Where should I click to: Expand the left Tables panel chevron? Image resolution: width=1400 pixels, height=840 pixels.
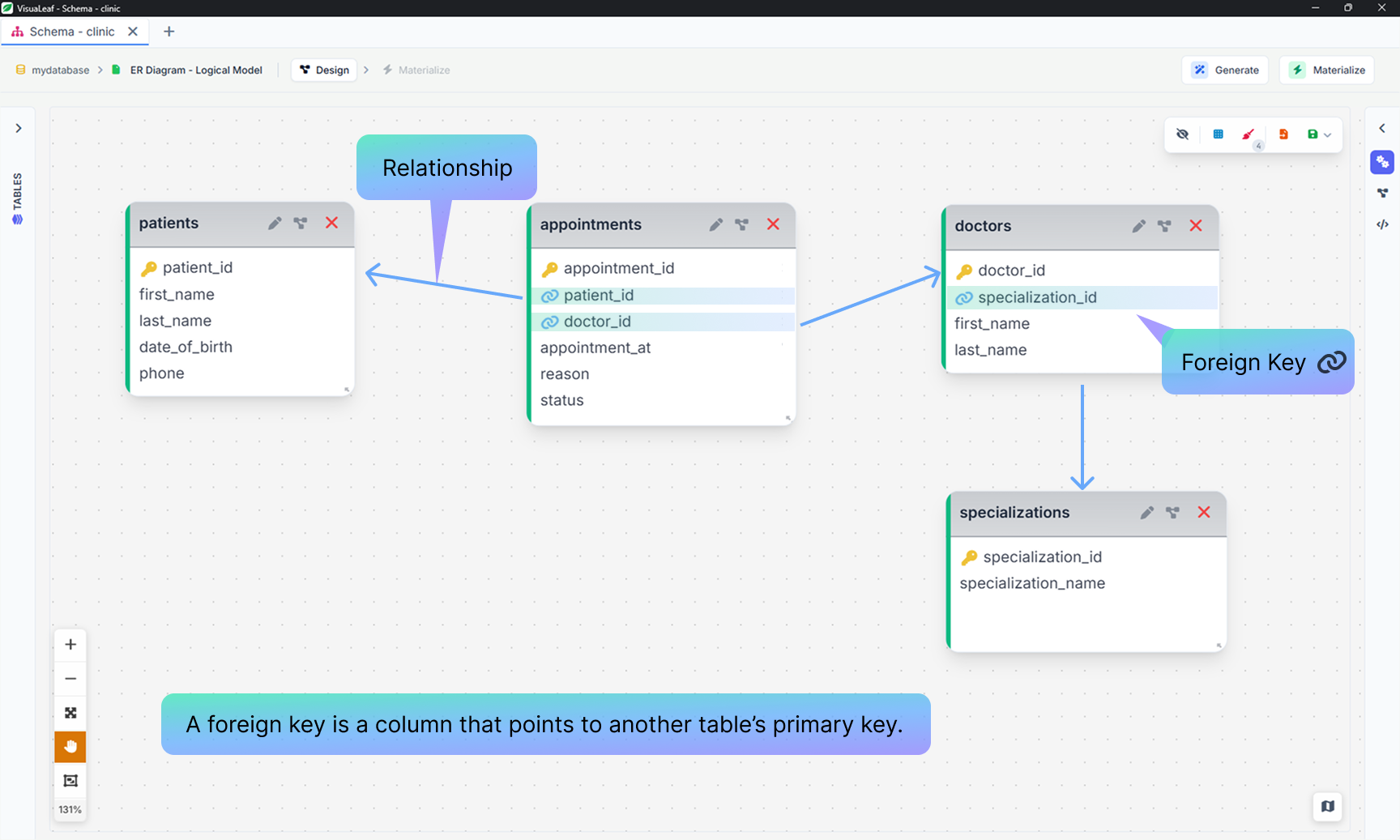19,128
